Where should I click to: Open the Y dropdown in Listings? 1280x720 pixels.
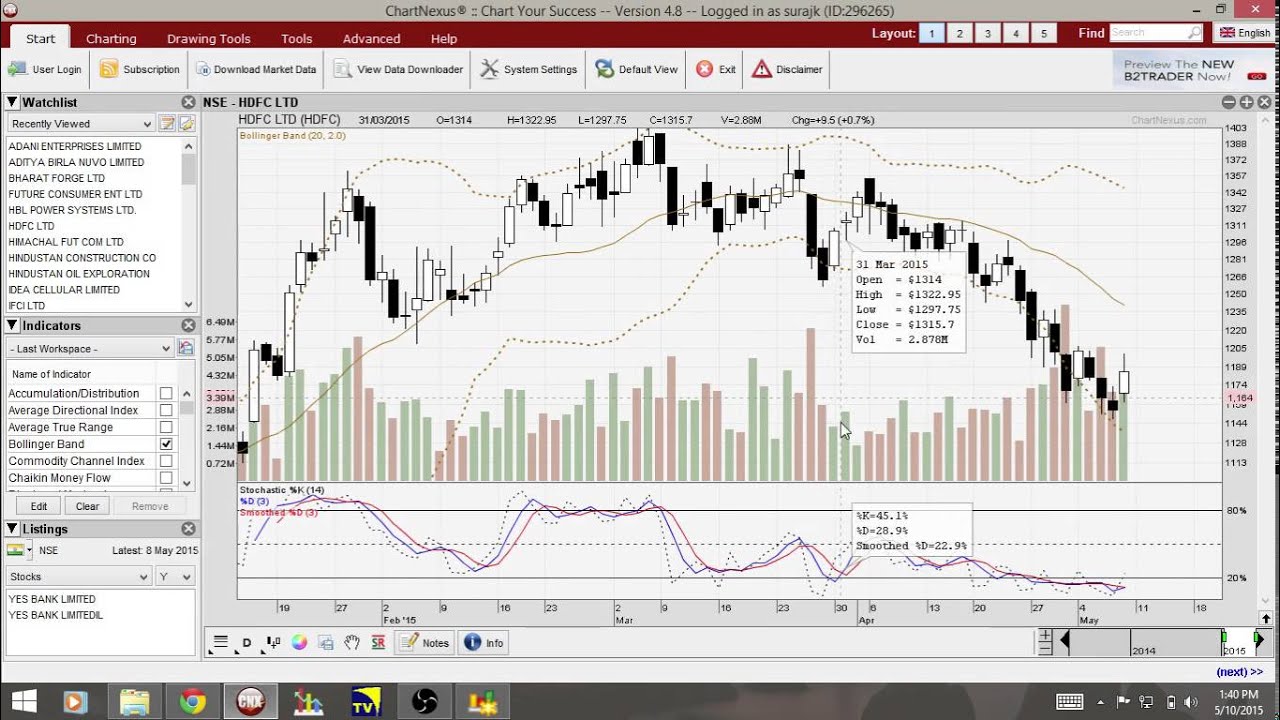point(174,577)
